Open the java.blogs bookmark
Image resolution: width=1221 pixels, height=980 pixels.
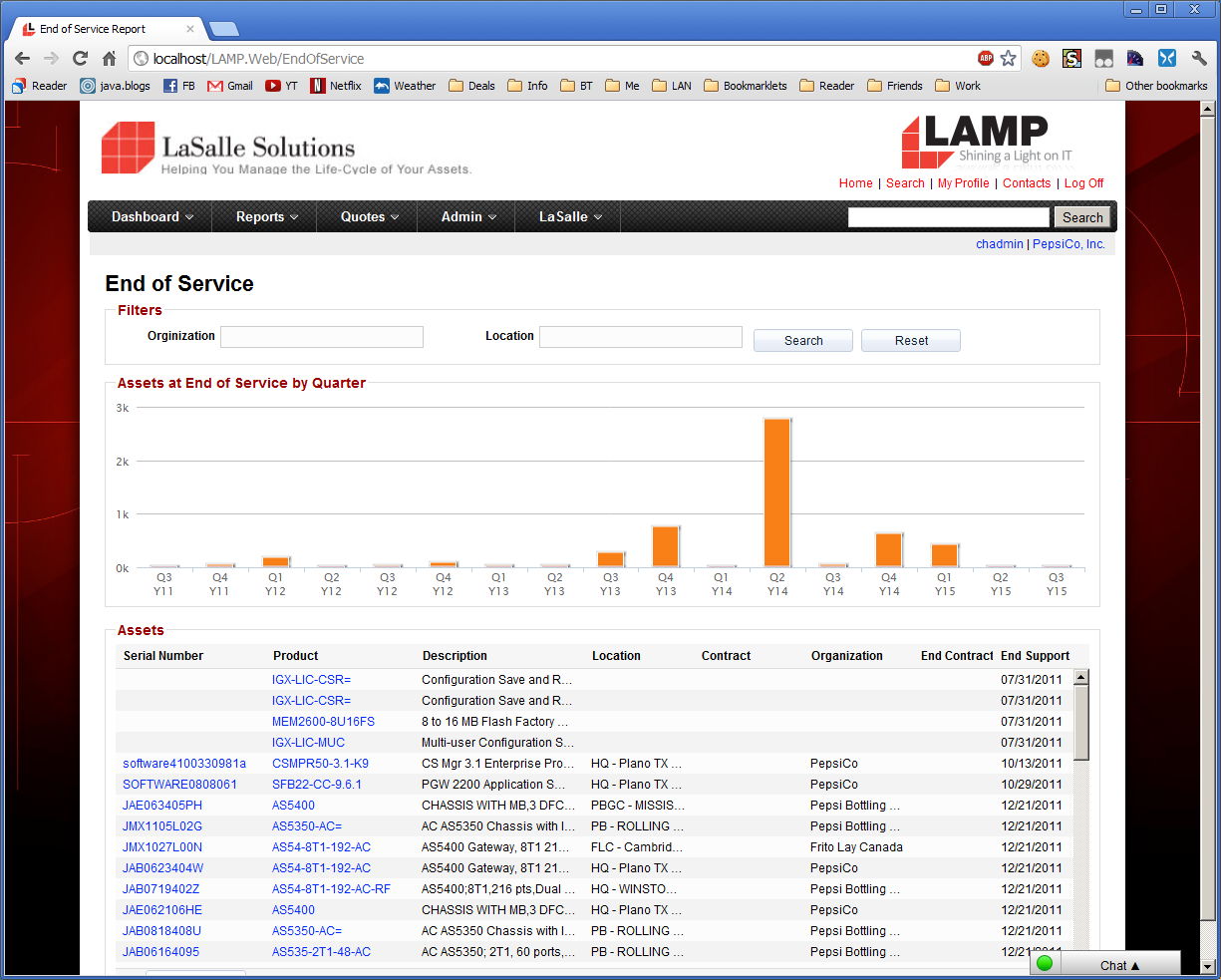(116, 86)
